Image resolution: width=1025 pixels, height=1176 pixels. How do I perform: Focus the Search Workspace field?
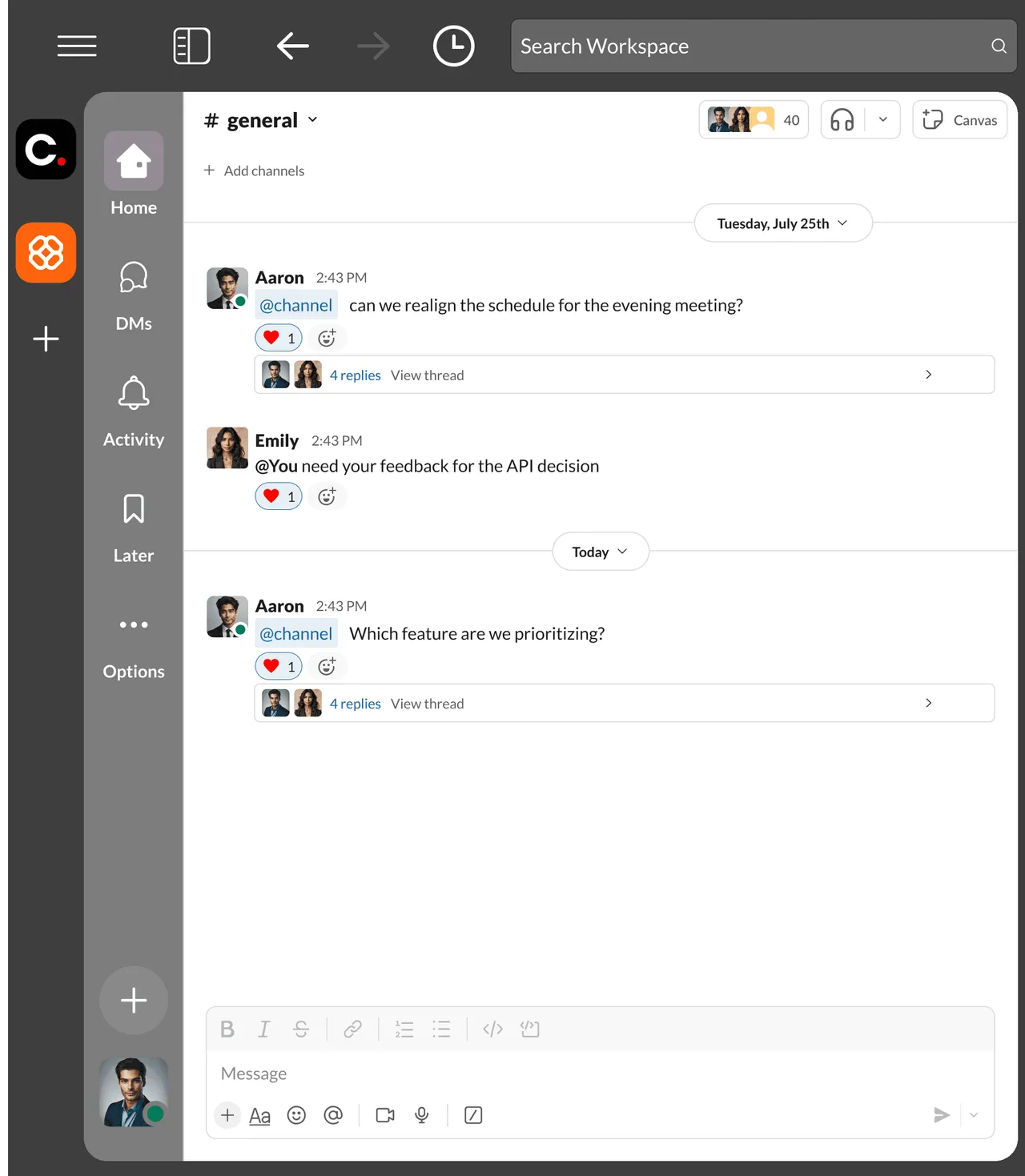[x=763, y=46]
